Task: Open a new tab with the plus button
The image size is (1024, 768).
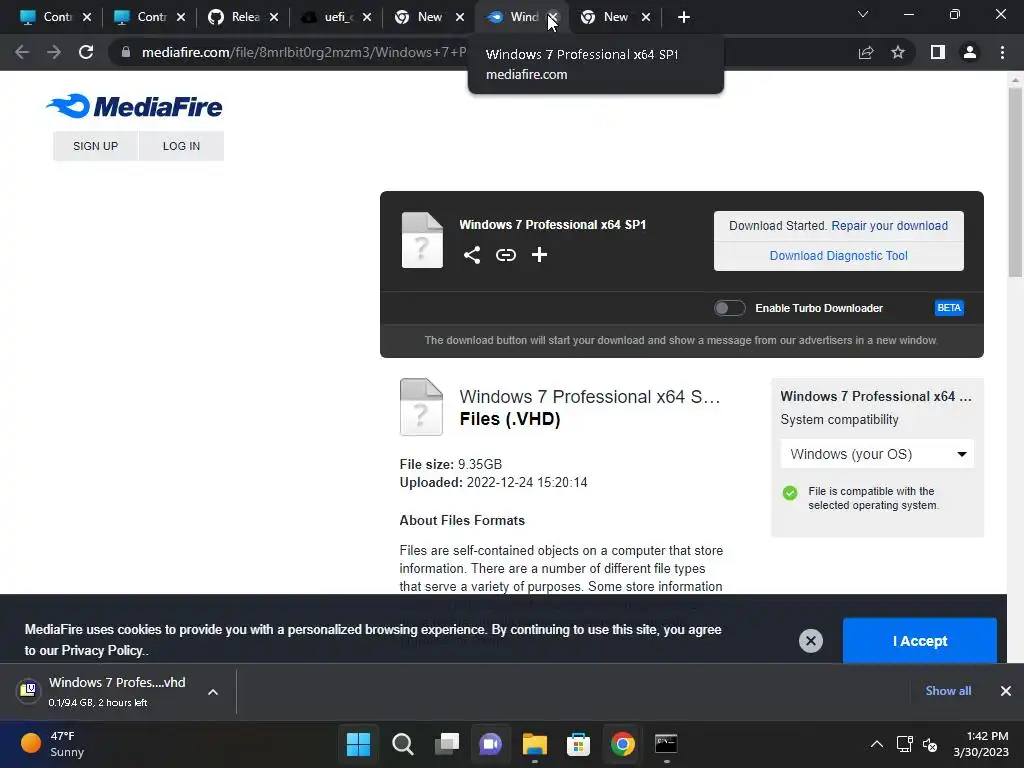Action: 684,17
